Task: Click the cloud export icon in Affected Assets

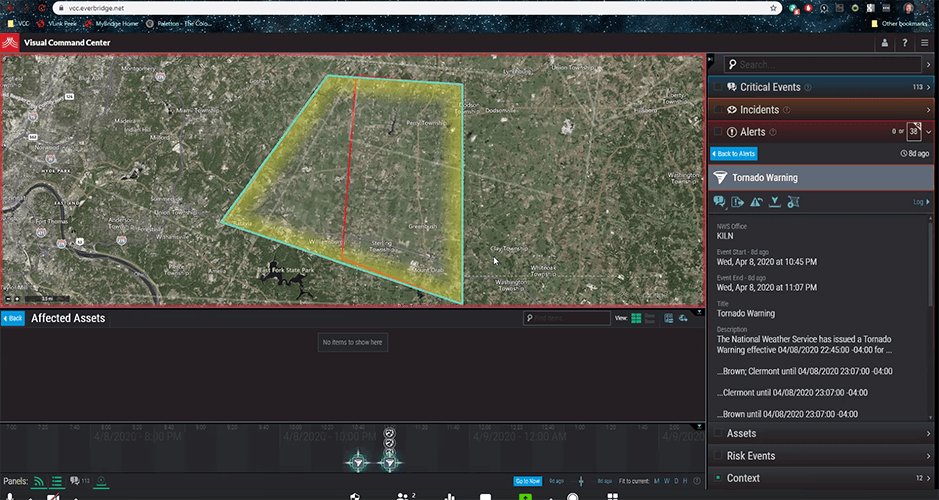Action: click(683, 318)
